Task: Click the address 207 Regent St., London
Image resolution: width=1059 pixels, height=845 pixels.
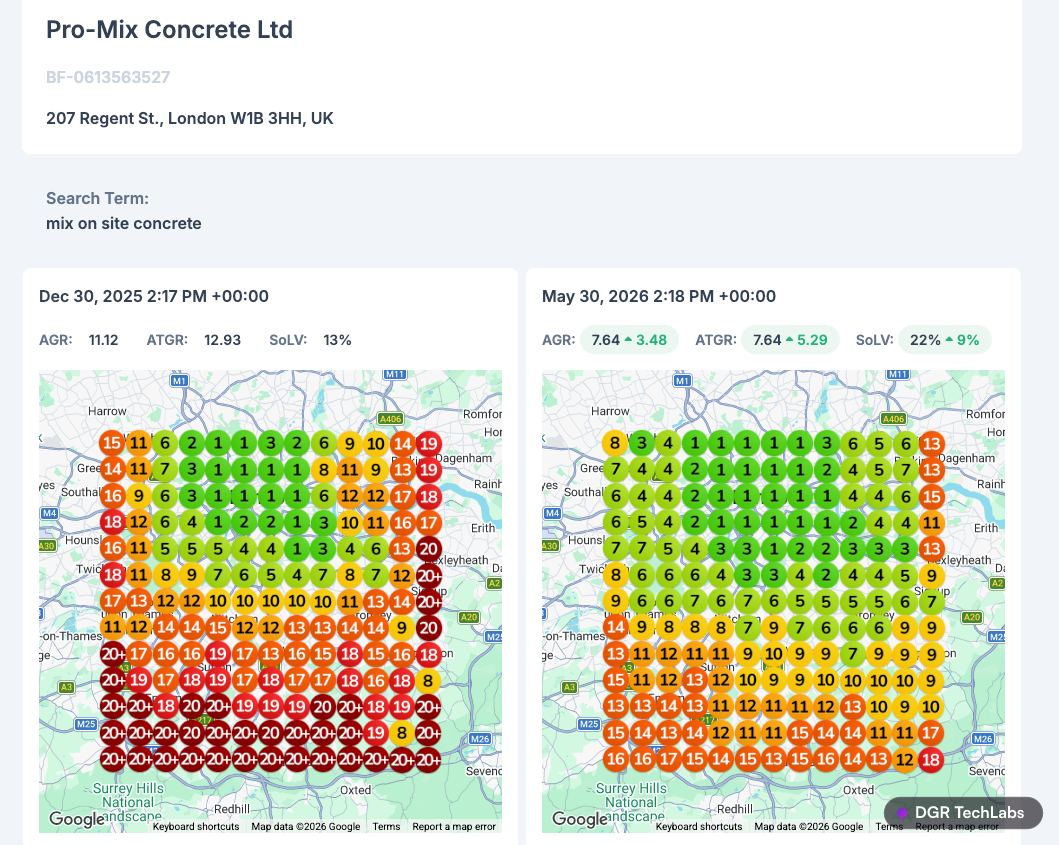Action: point(190,118)
